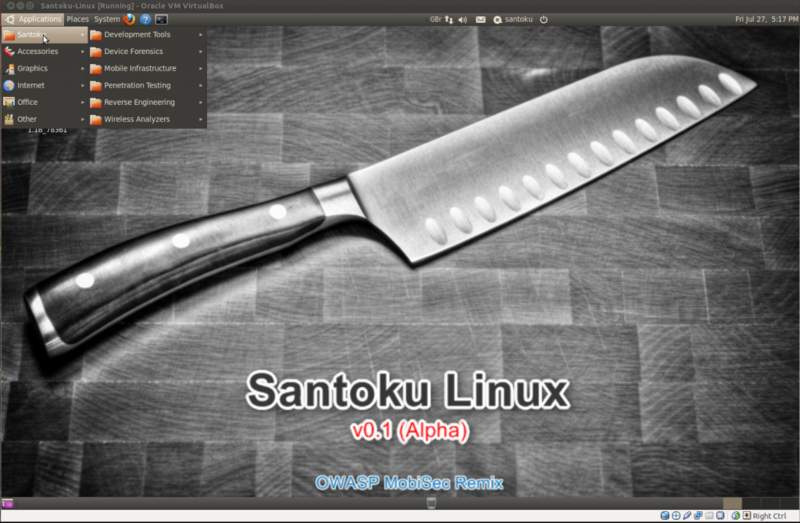
Task: Open the Internet submenu
Action: point(44,85)
